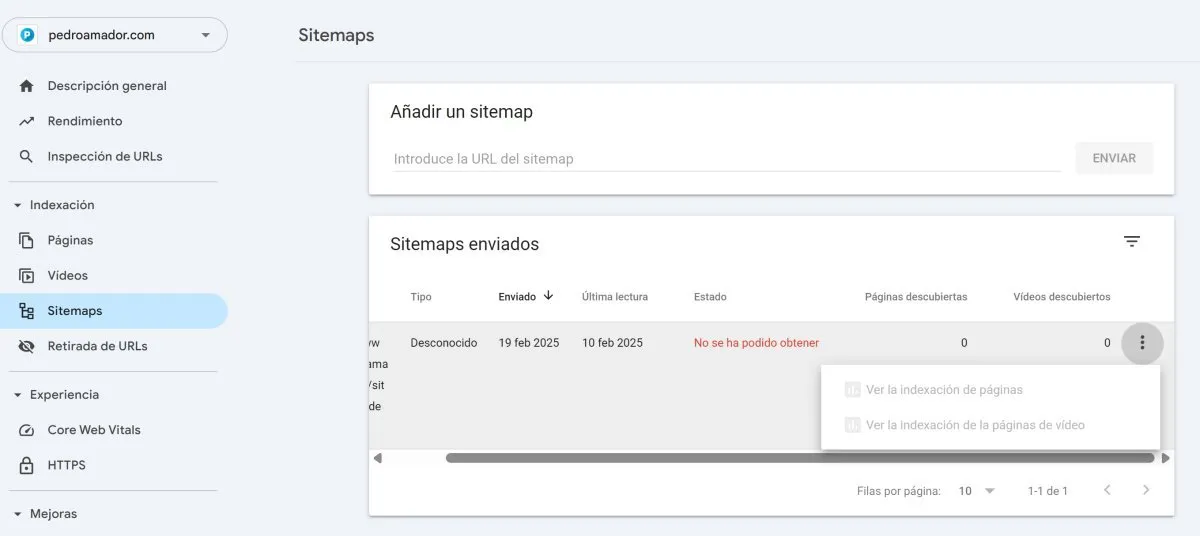
Task: Click the Estado column header
Action: 710,297
